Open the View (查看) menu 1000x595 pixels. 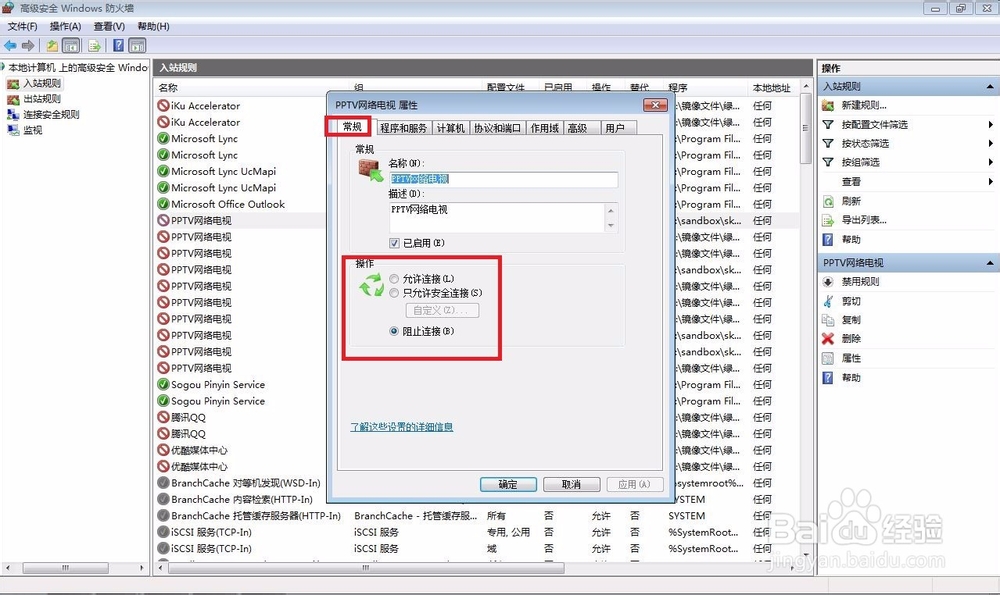(x=109, y=26)
